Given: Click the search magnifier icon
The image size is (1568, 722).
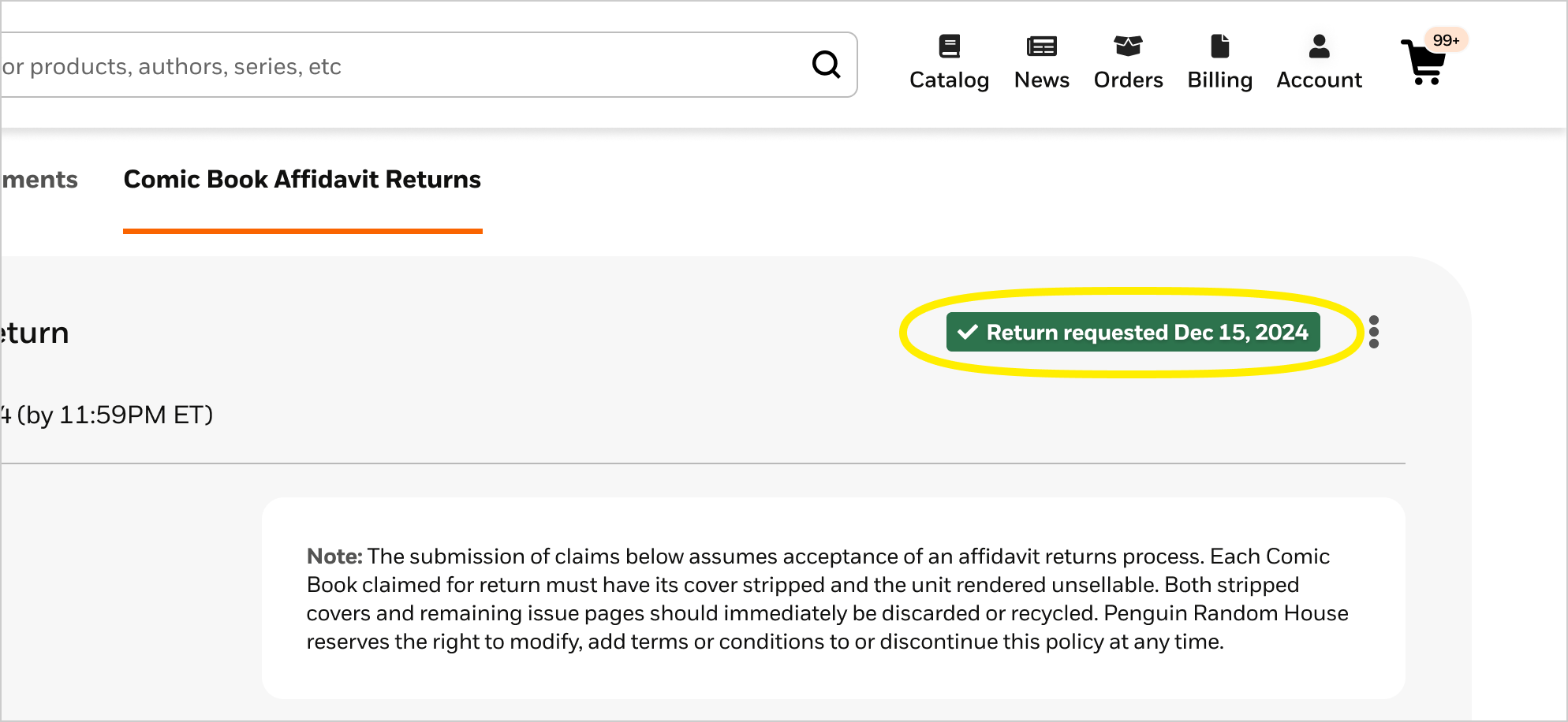Looking at the screenshot, I should [826, 65].
